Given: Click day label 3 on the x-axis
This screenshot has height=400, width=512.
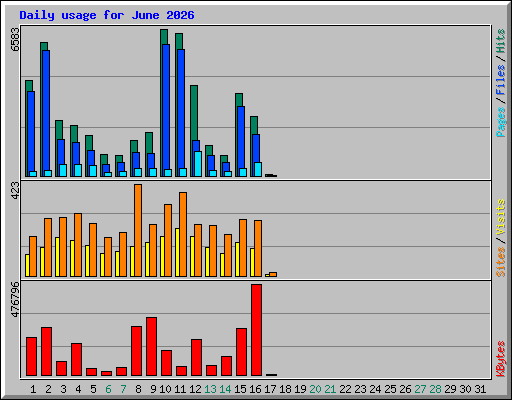Looking at the screenshot, I should click(63, 389).
